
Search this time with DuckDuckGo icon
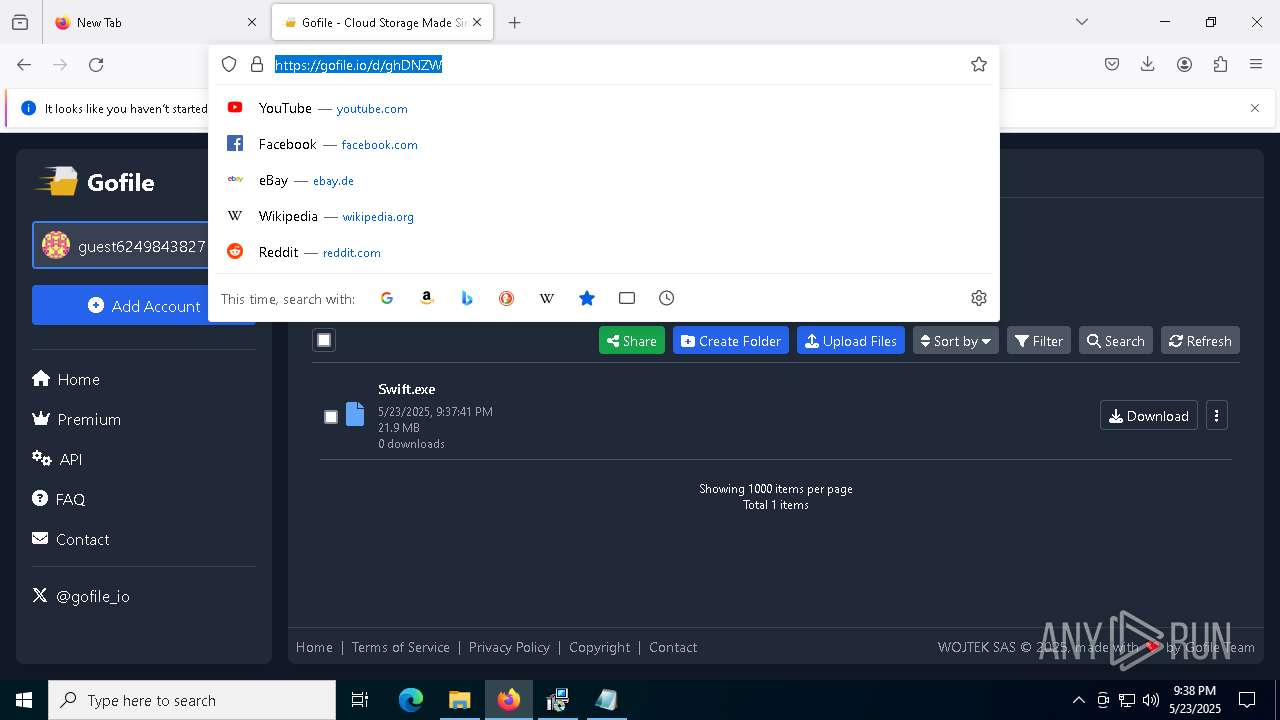(507, 298)
